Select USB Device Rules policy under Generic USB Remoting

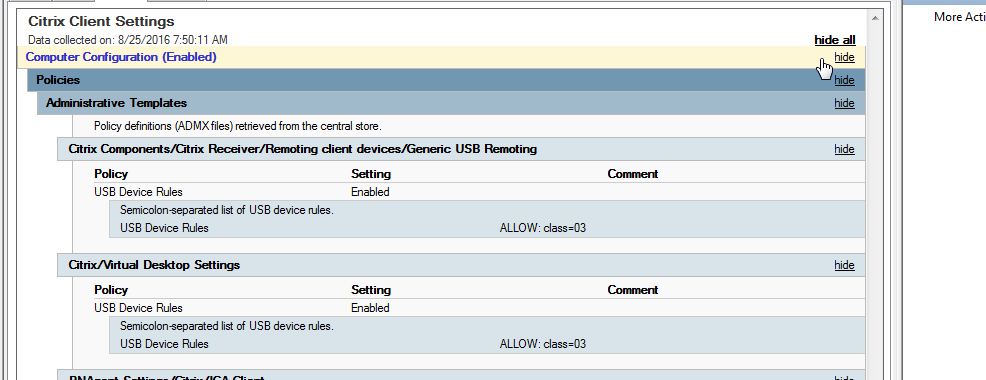click(x=138, y=192)
